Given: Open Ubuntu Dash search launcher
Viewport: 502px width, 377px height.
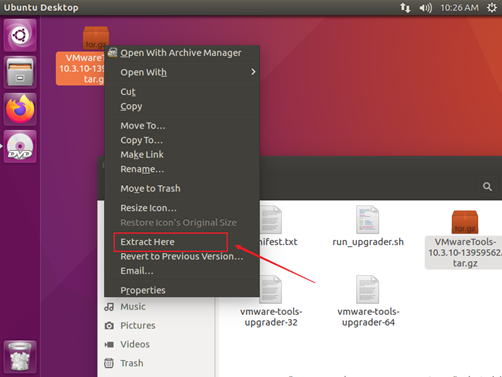Looking at the screenshot, I should pos(20,35).
